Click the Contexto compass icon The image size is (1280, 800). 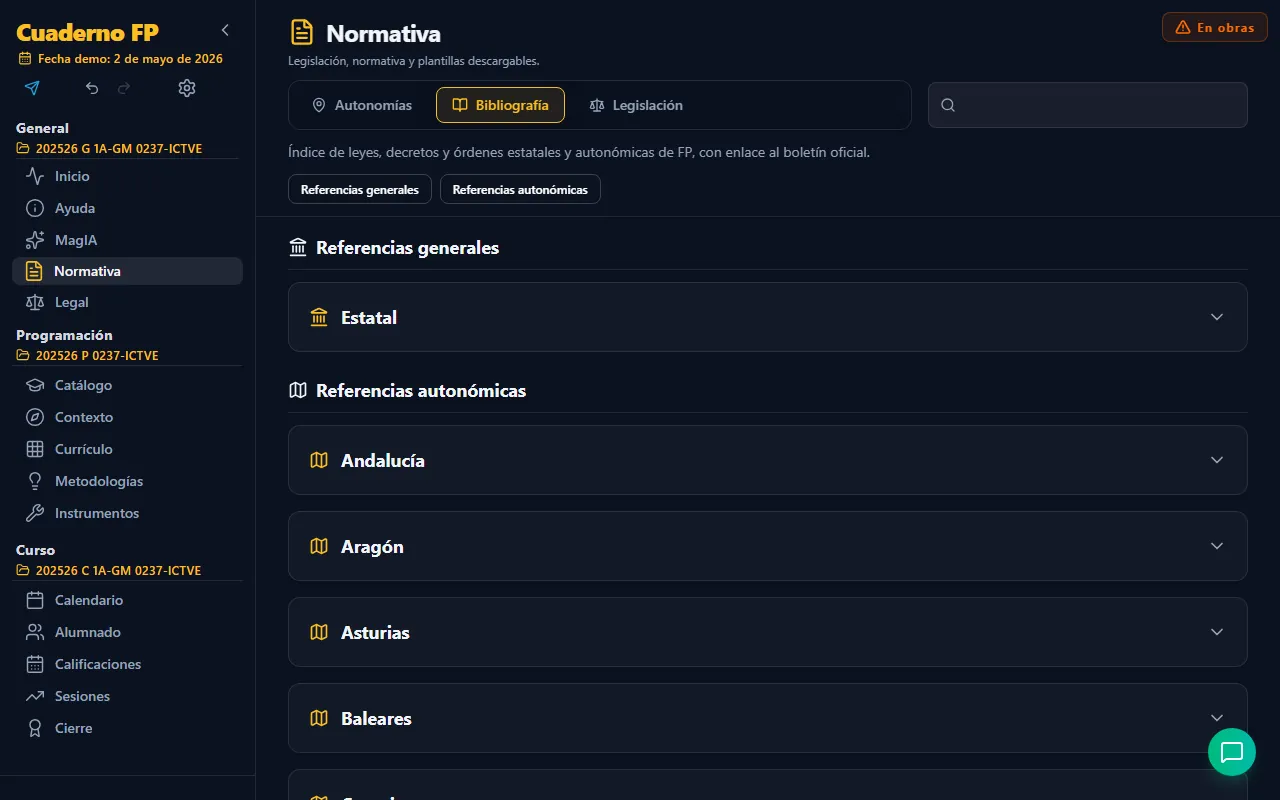[35, 417]
